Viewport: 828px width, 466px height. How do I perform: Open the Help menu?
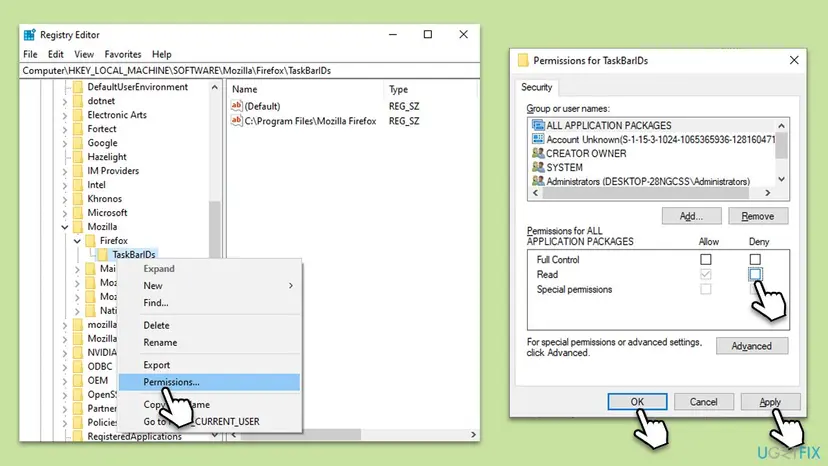(x=162, y=54)
